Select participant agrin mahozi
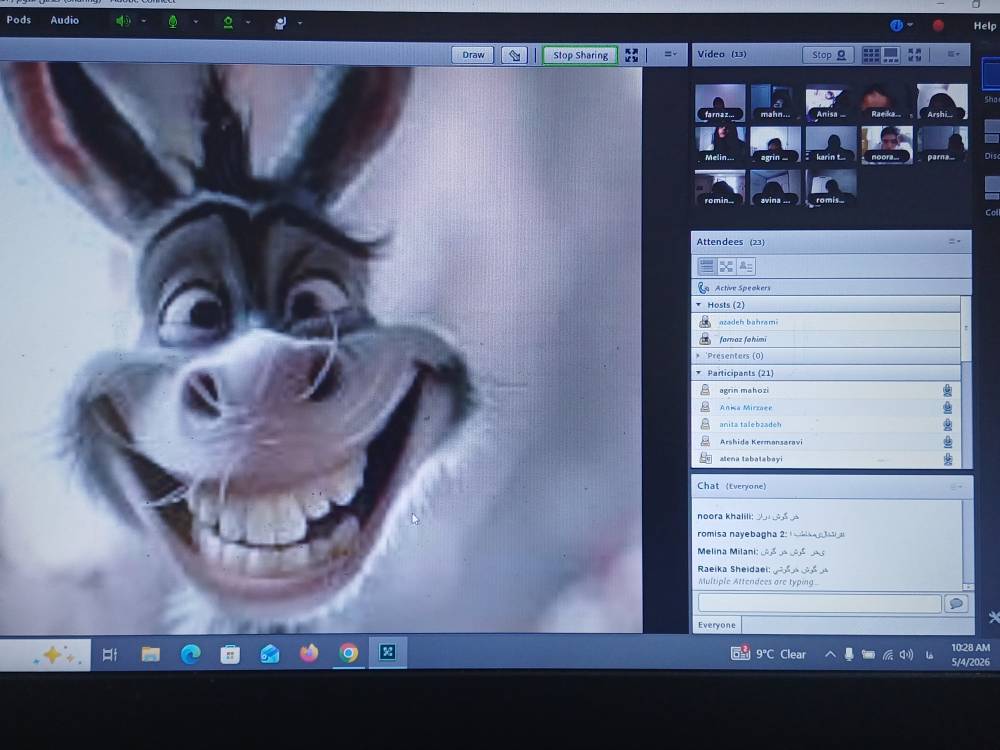 pyautogui.click(x=827, y=390)
